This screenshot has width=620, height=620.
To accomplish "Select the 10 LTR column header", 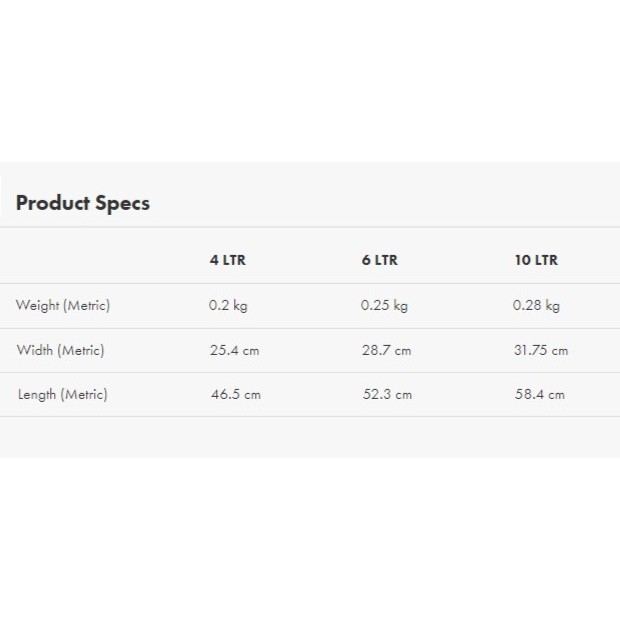I will (536, 260).
